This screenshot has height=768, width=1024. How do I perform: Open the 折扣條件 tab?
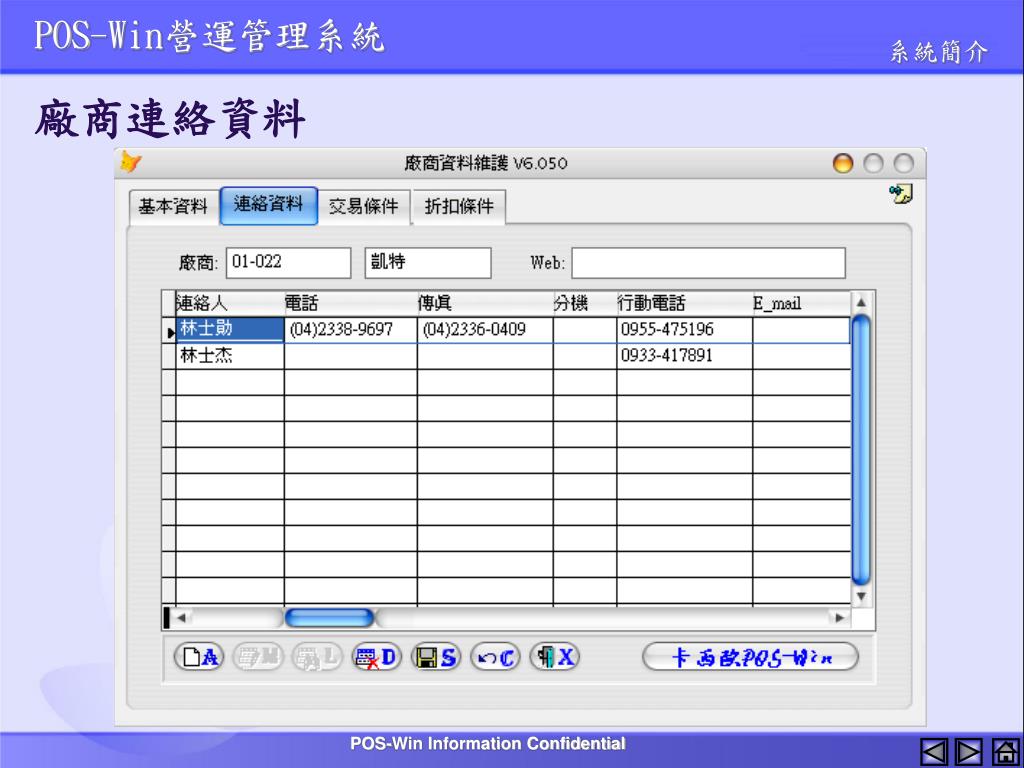tap(459, 206)
